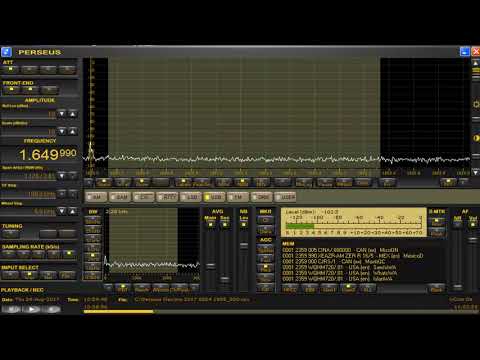Viewport: 480px width, 360px height.
Task: Toggle the AF Vol indicator
Action: click(473, 224)
